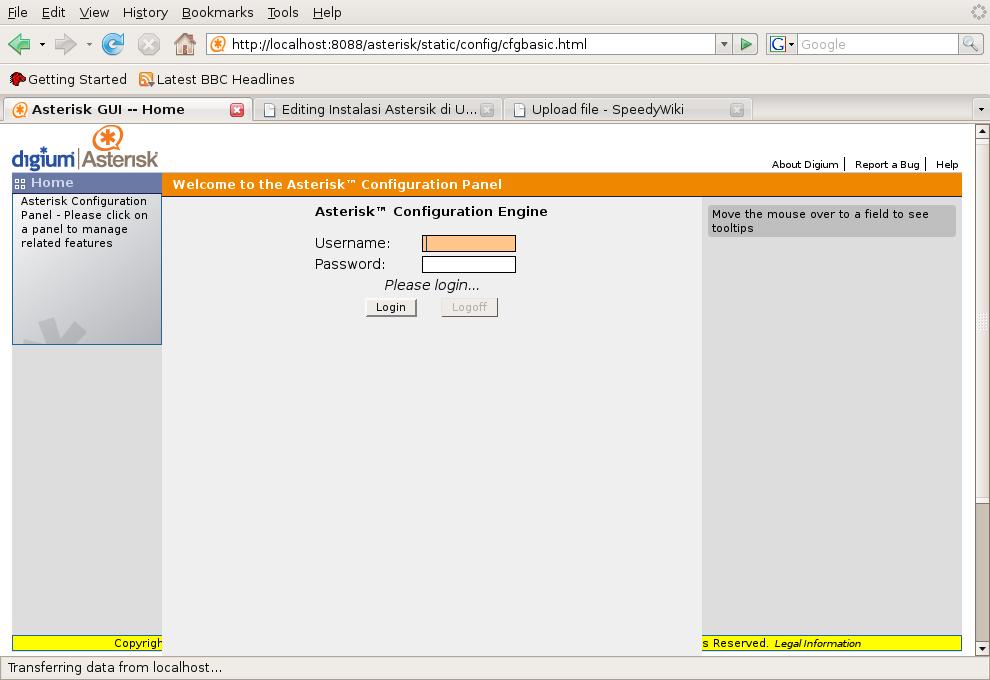Image resolution: width=990 pixels, height=680 pixels.
Task: Switch to Upload file - SpeedyWiki tab
Action: (607, 109)
